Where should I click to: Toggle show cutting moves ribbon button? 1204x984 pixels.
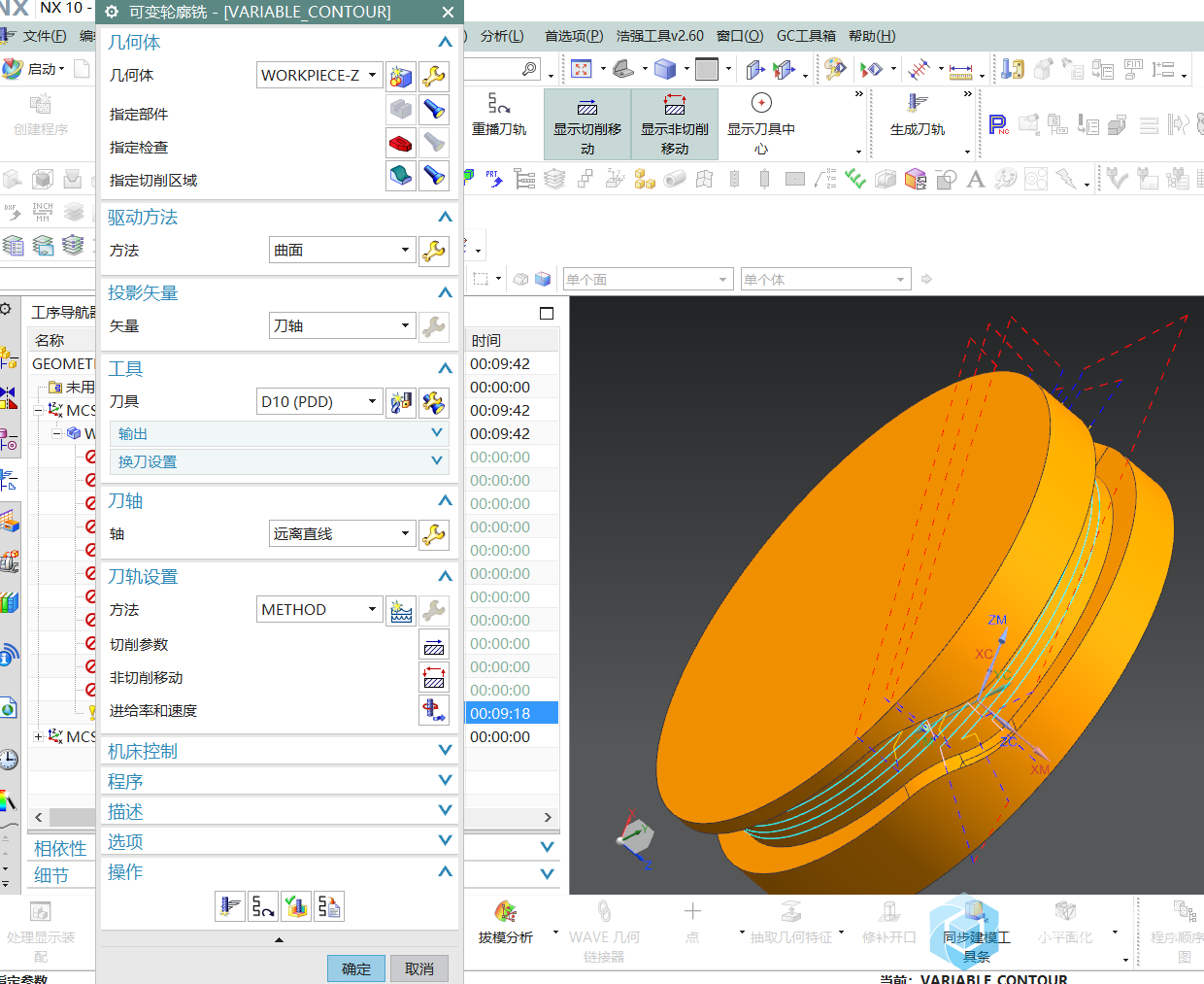coord(587,124)
